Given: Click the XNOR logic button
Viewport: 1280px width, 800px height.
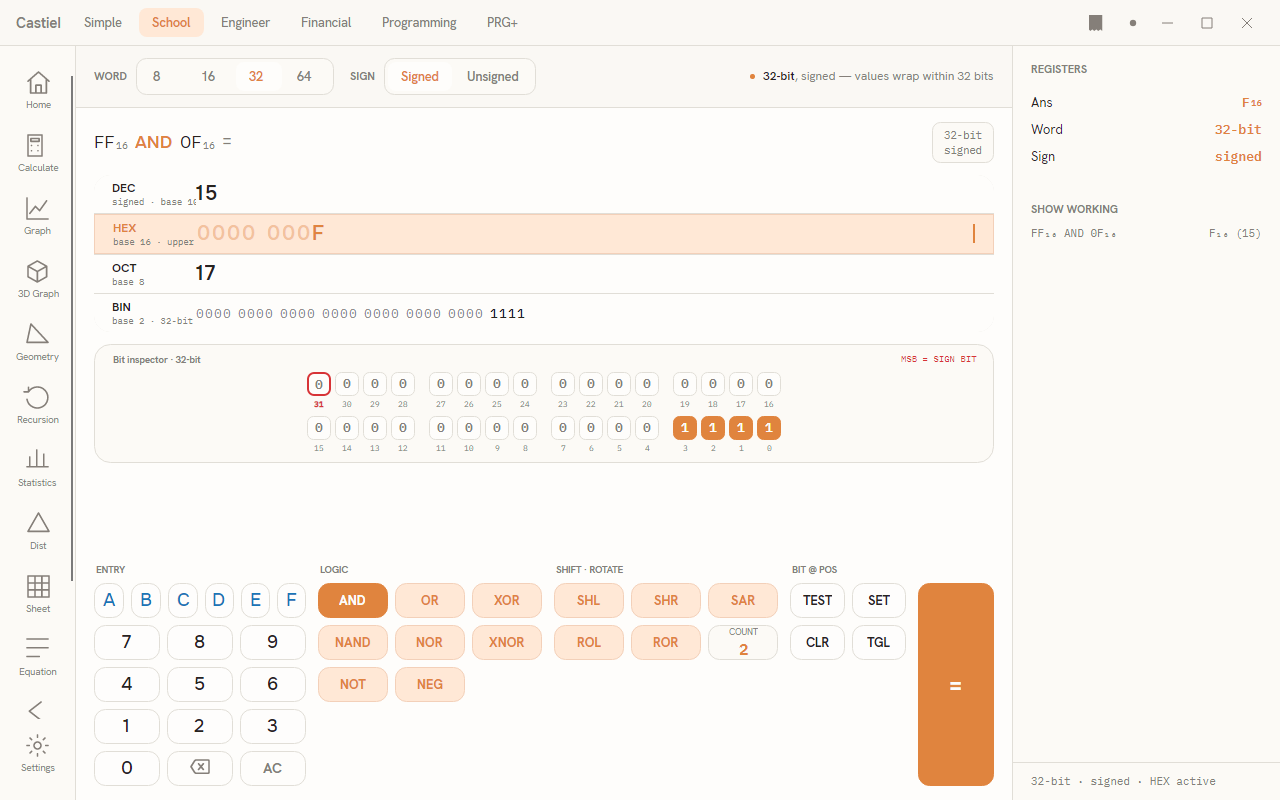Looking at the screenshot, I should pos(507,642).
